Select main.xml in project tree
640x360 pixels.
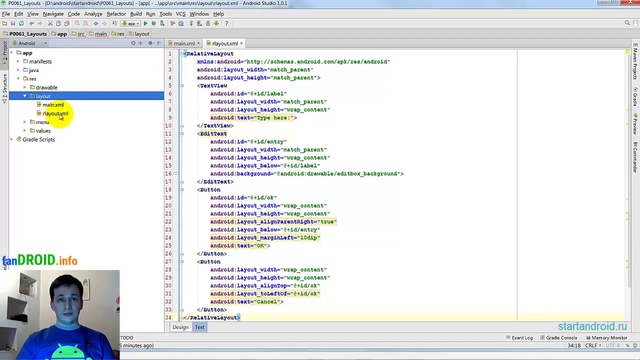53,105
